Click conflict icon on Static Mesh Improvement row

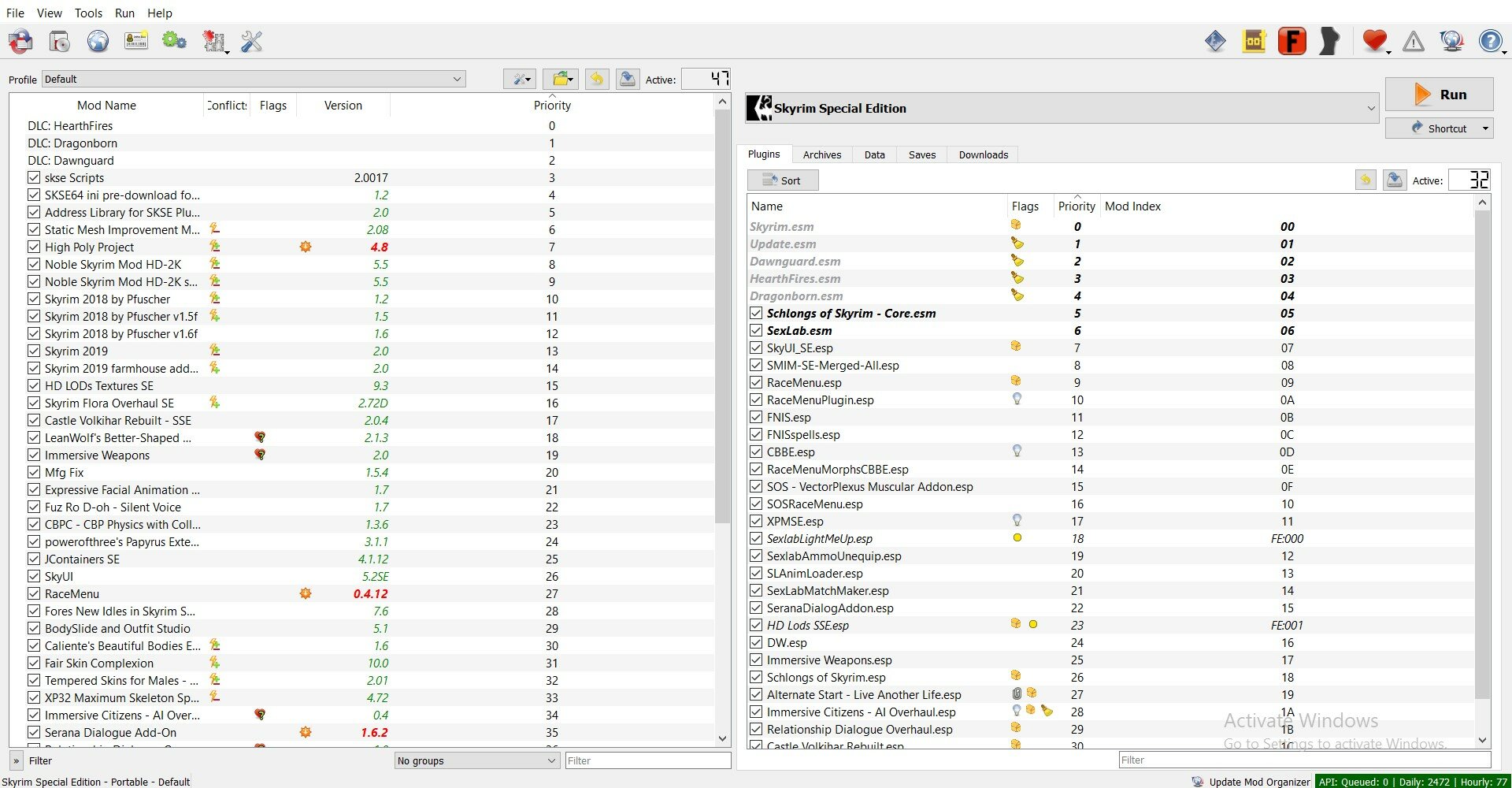click(x=214, y=229)
